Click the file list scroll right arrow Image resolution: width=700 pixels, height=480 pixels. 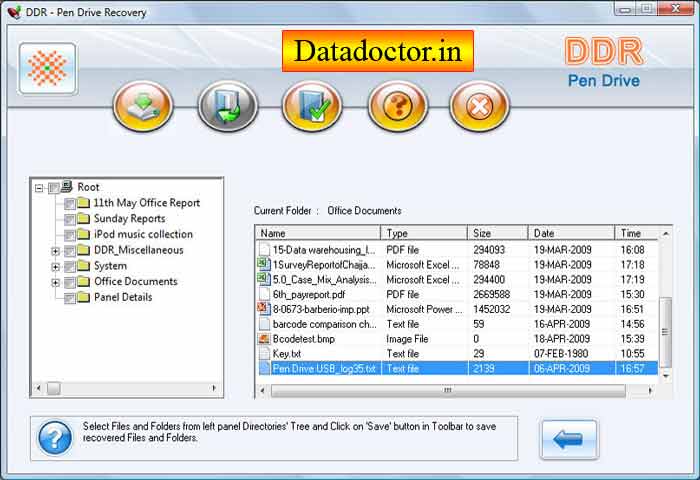coord(650,390)
